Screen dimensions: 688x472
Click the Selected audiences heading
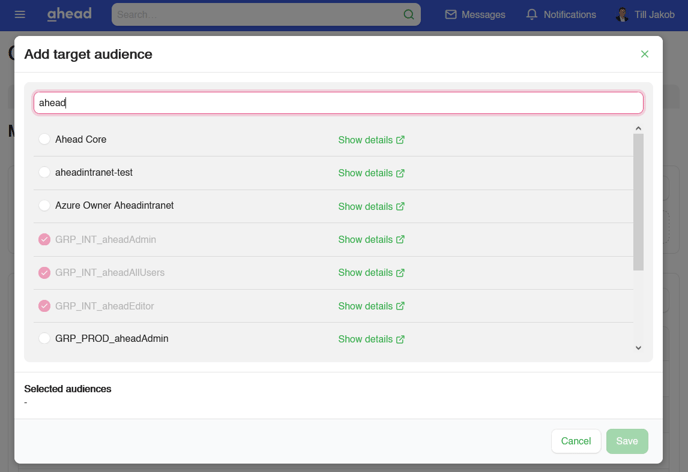(x=68, y=389)
